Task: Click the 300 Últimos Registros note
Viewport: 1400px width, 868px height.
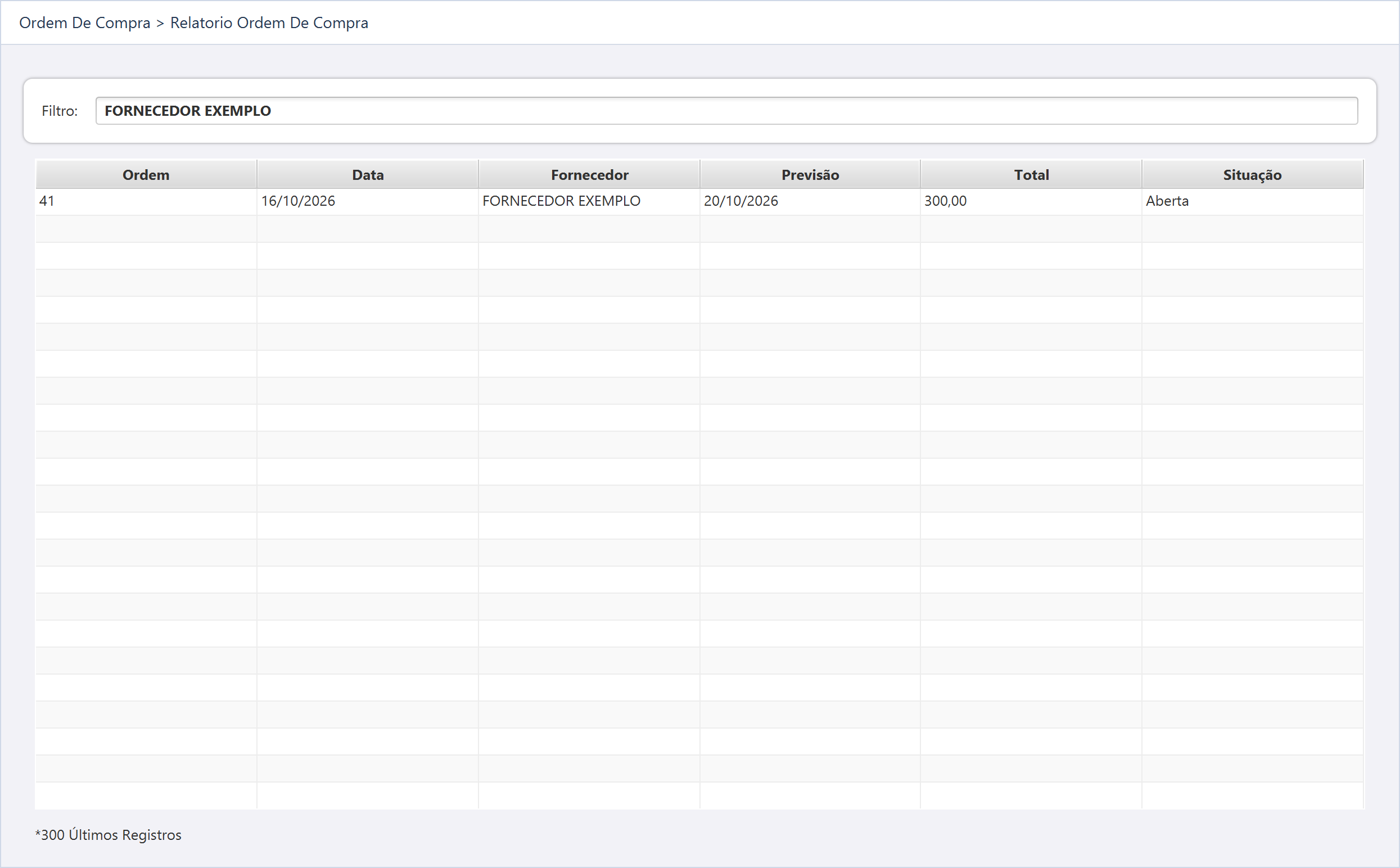Action: click(109, 835)
